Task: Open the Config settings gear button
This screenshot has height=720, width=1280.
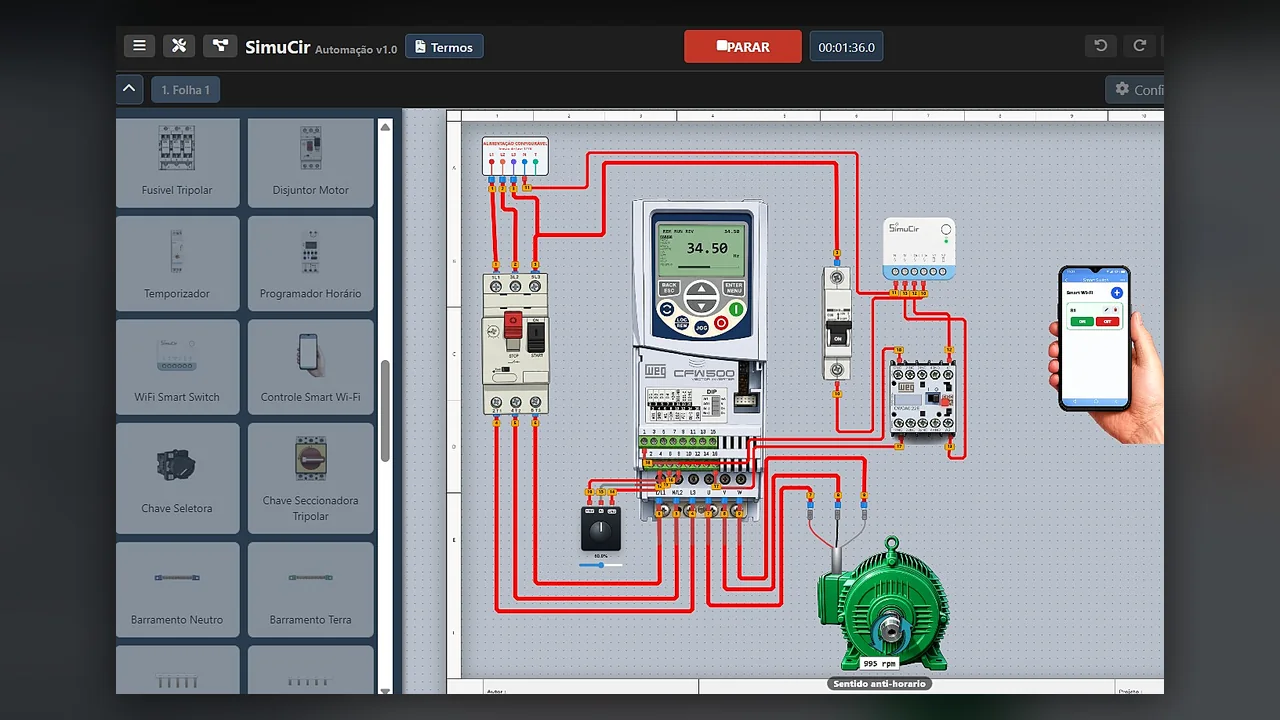Action: pyautogui.click(x=1135, y=90)
